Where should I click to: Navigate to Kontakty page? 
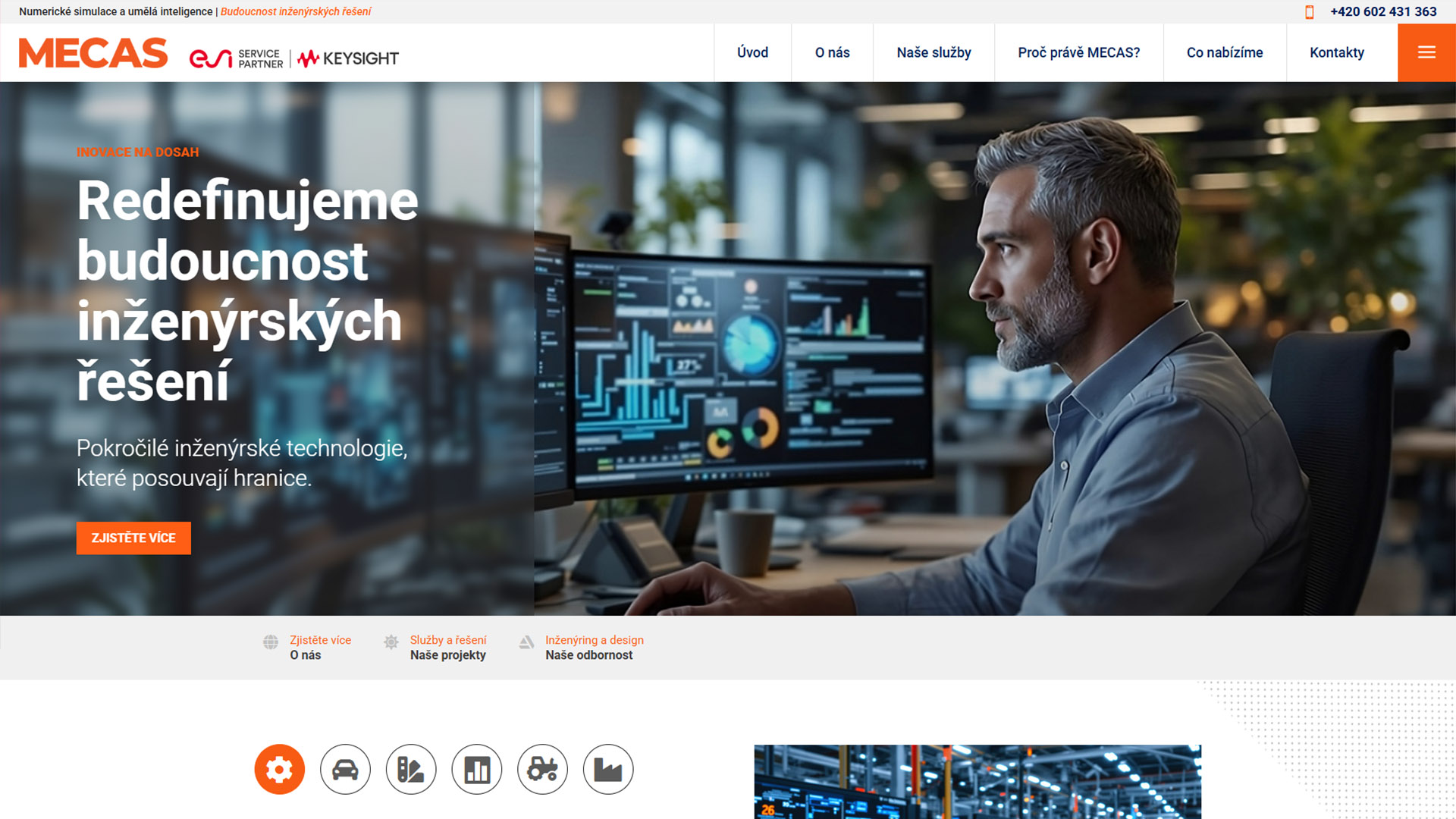[1337, 52]
